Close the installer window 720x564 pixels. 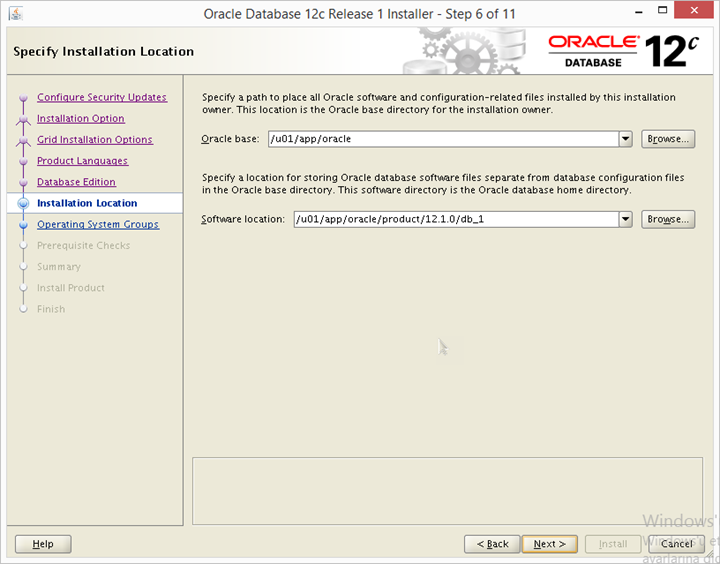(x=694, y=10)
